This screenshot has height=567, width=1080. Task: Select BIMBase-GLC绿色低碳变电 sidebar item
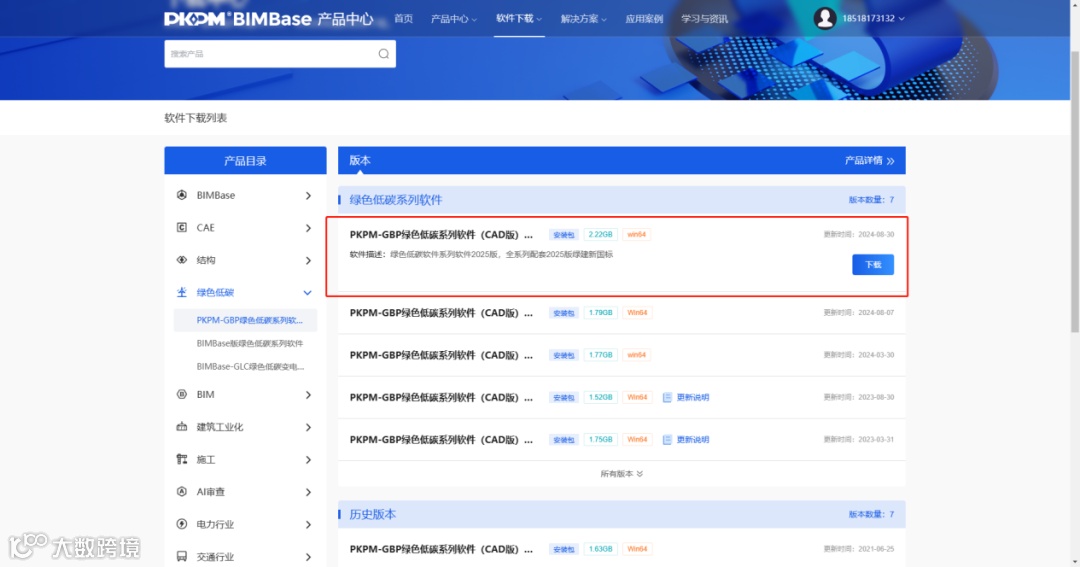coord(250,367)
